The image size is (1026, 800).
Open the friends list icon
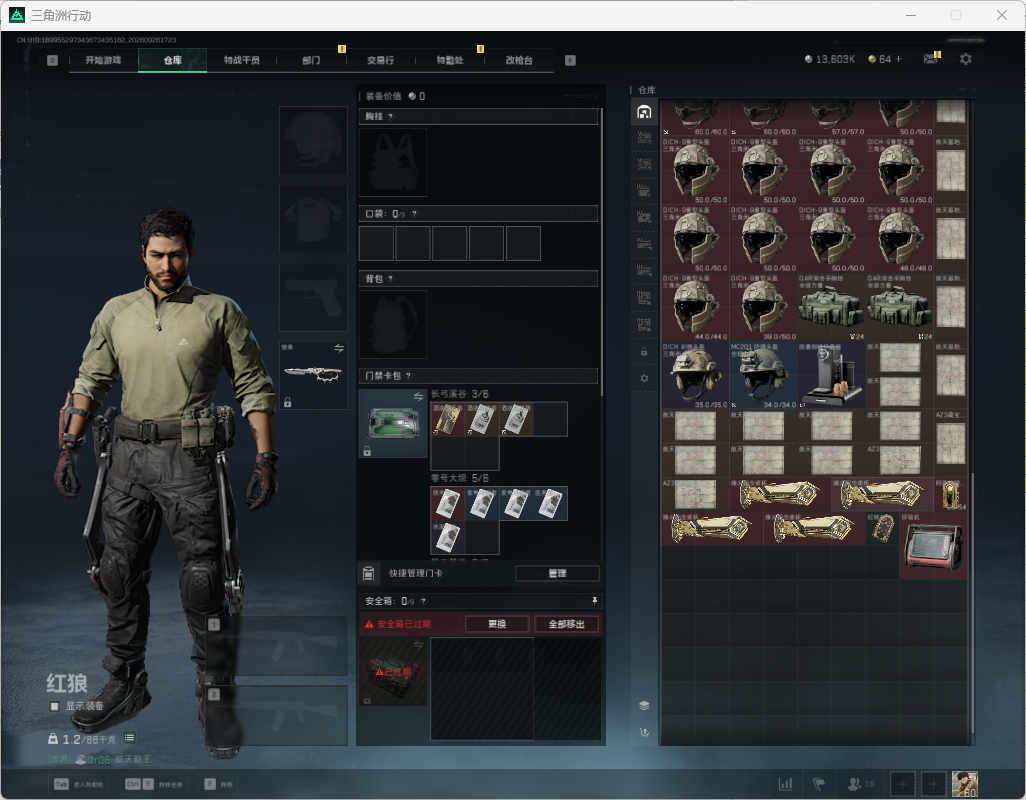click(855, 784)
